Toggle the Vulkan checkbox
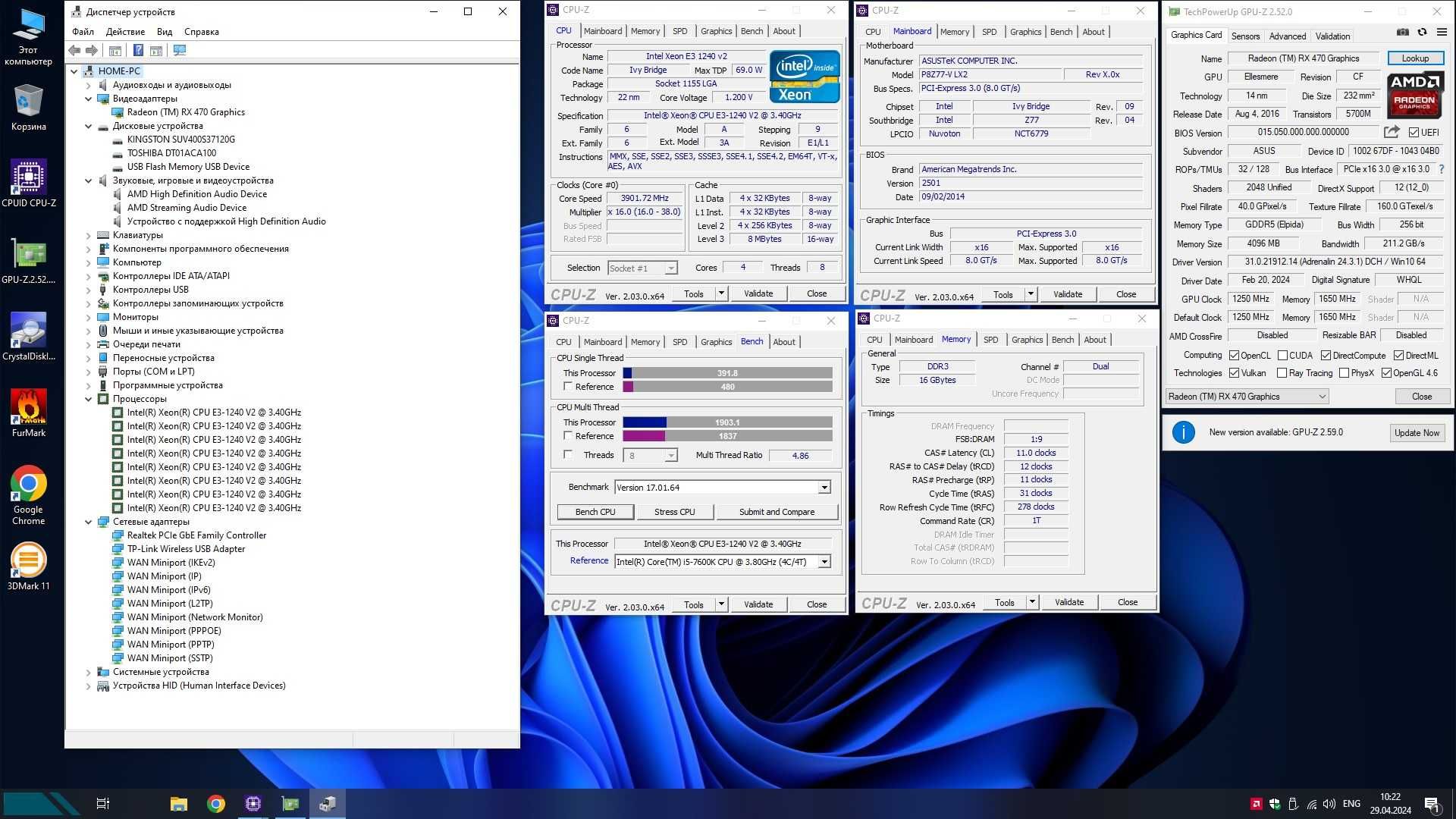The width and height of the screenshot is (1456, 819). pyautogui.click(x=1234, y=373)
